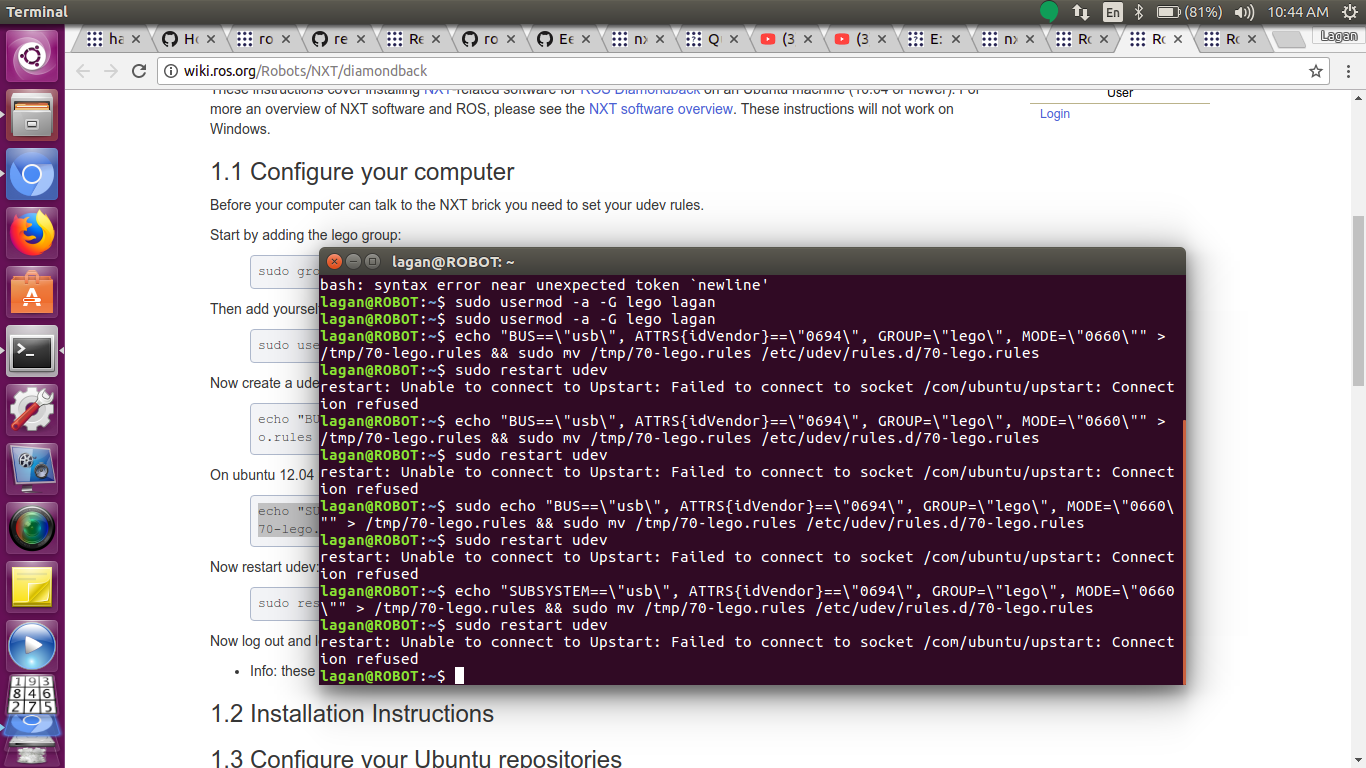Click the browser page vertical scrollbar
Viewport: 1366px width, 768px height.
tap(1357, 300)
